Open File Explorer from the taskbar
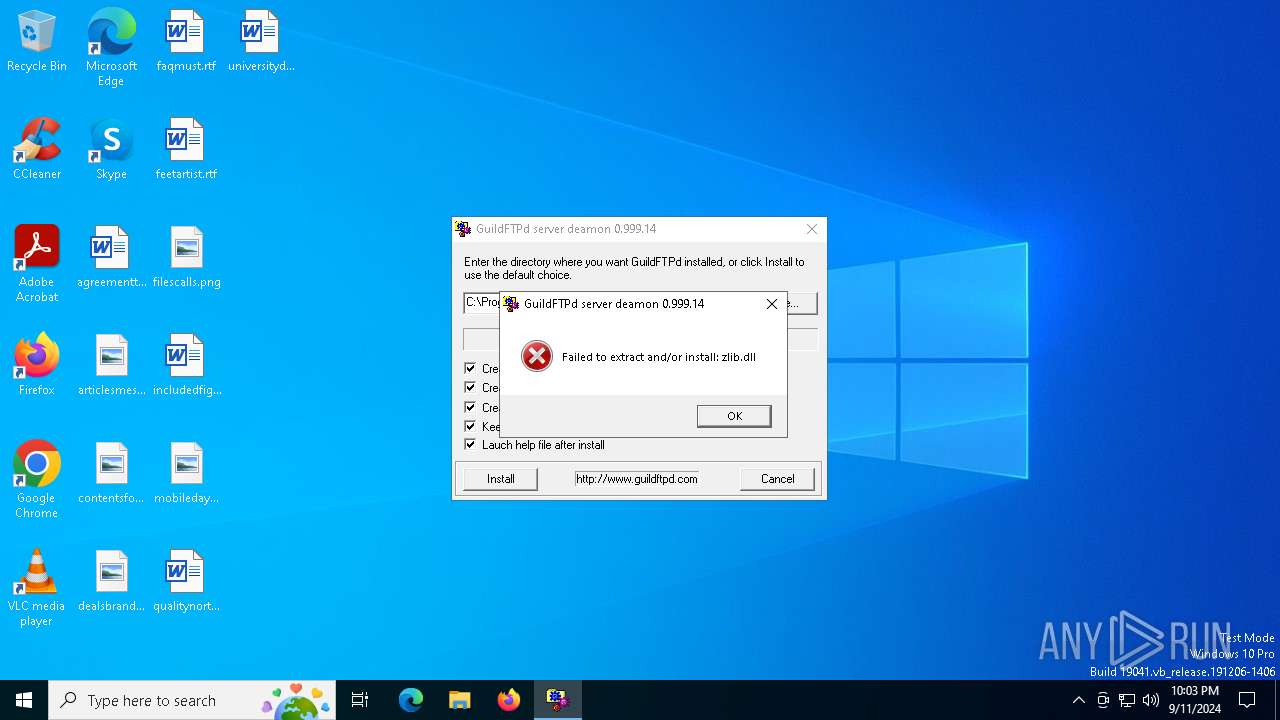This screenshot has height=720, width=1280. pos(460,700)
